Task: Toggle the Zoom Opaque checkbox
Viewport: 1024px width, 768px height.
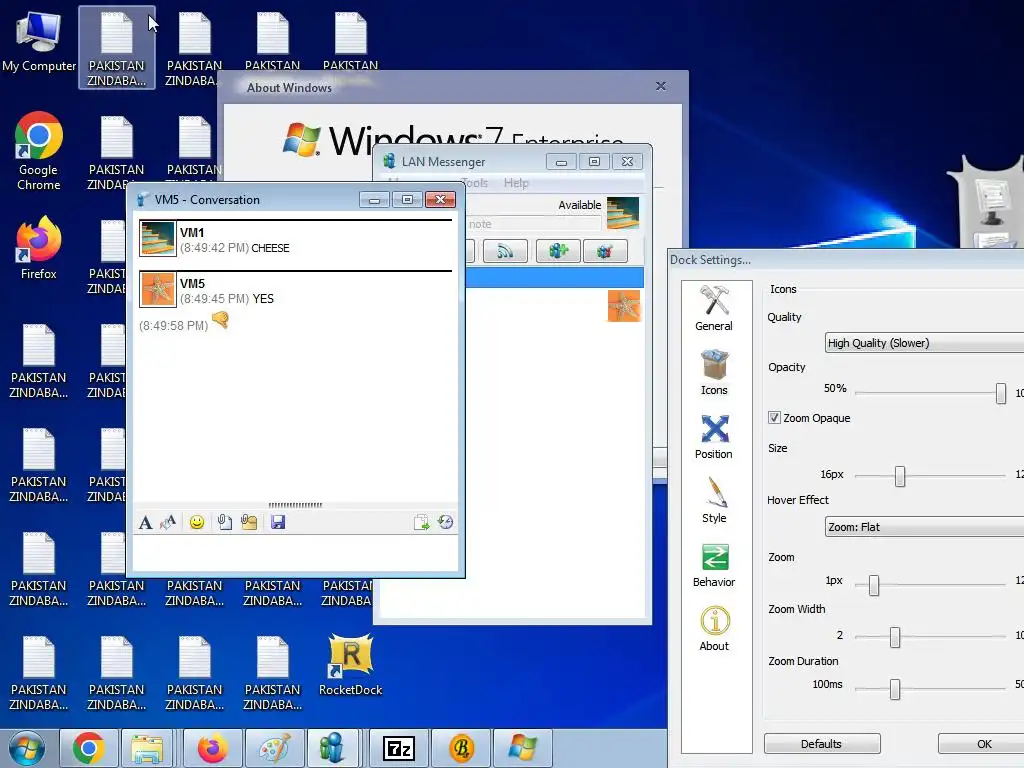Action: pos(775,418)
